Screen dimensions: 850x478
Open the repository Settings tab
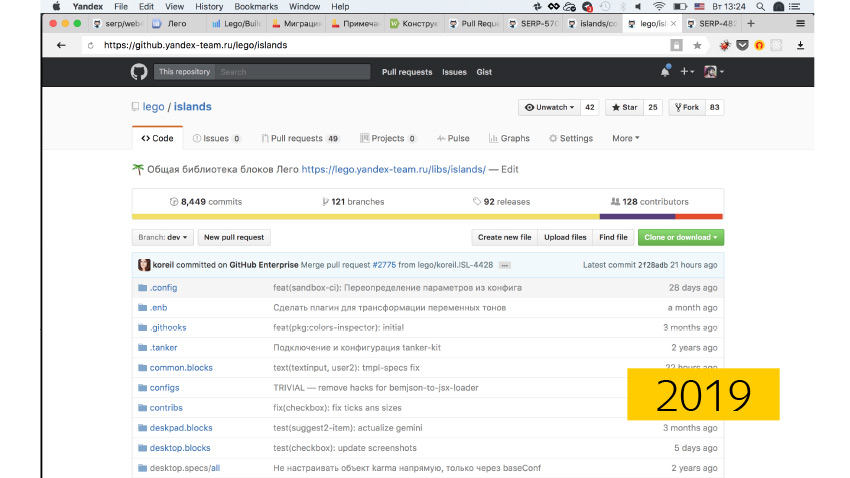(571, 138)
